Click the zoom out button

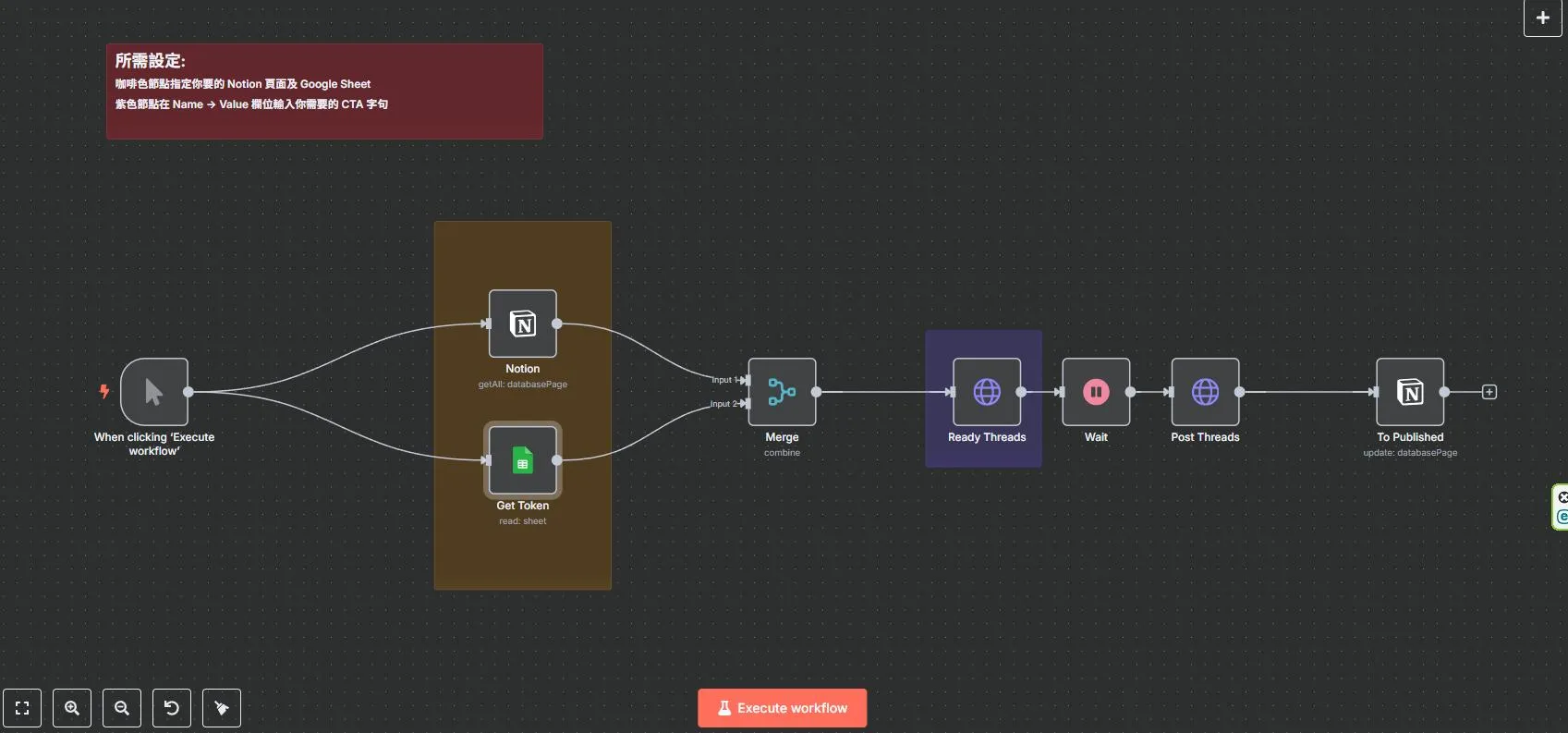(x=122, y=708)
